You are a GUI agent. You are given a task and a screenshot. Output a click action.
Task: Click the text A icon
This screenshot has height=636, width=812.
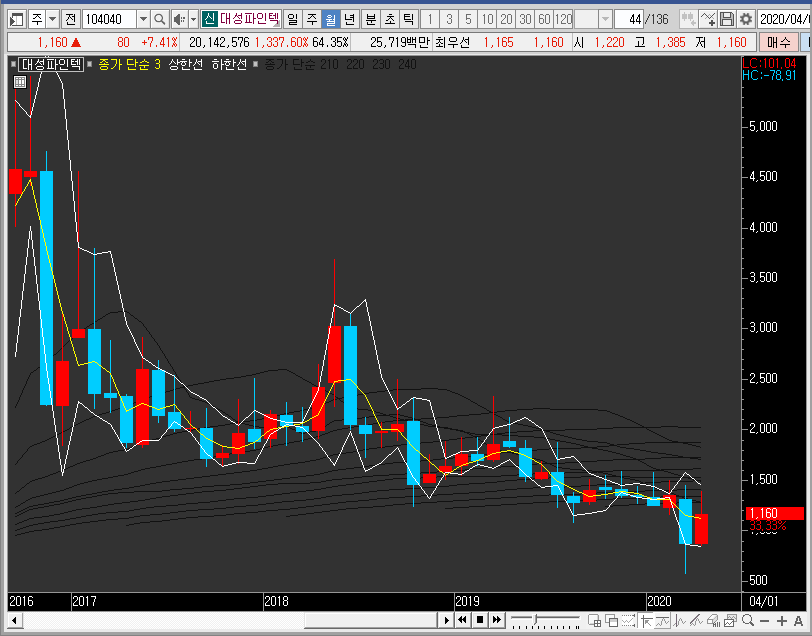[x=799, y=620]
